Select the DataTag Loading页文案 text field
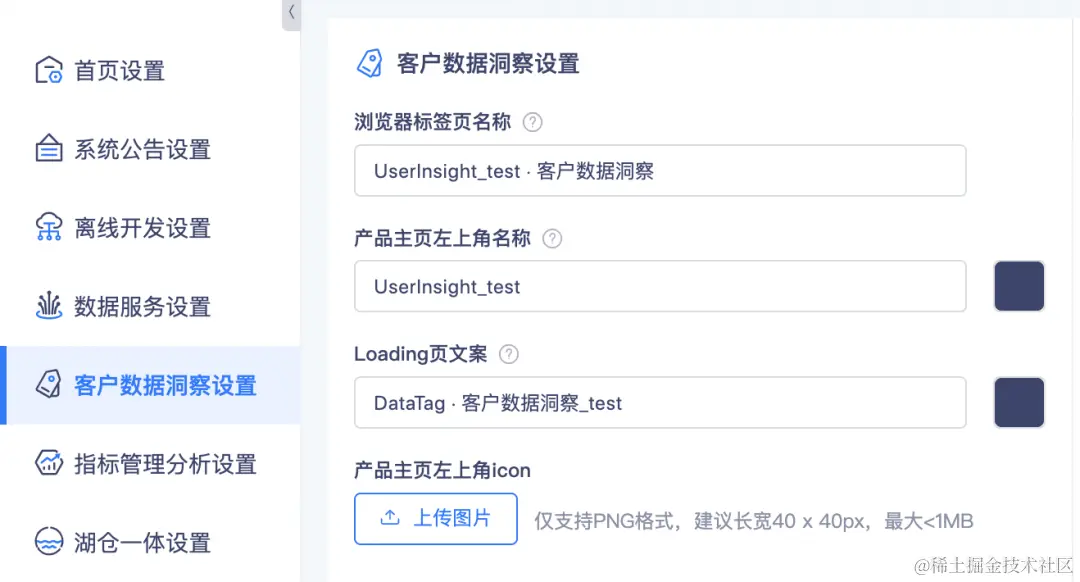The width and height of the screenshot is (1080, 582). click(x=660, y=402)
